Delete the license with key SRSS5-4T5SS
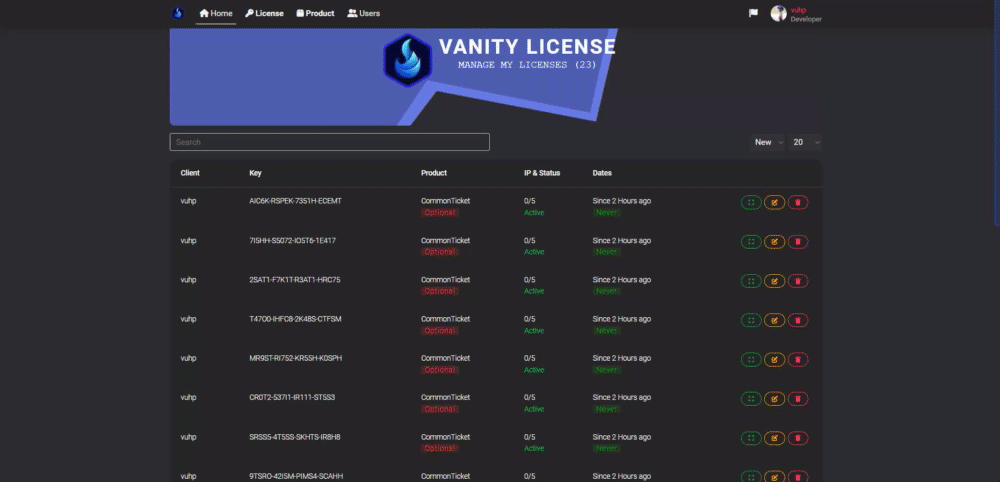 (798, 439)
